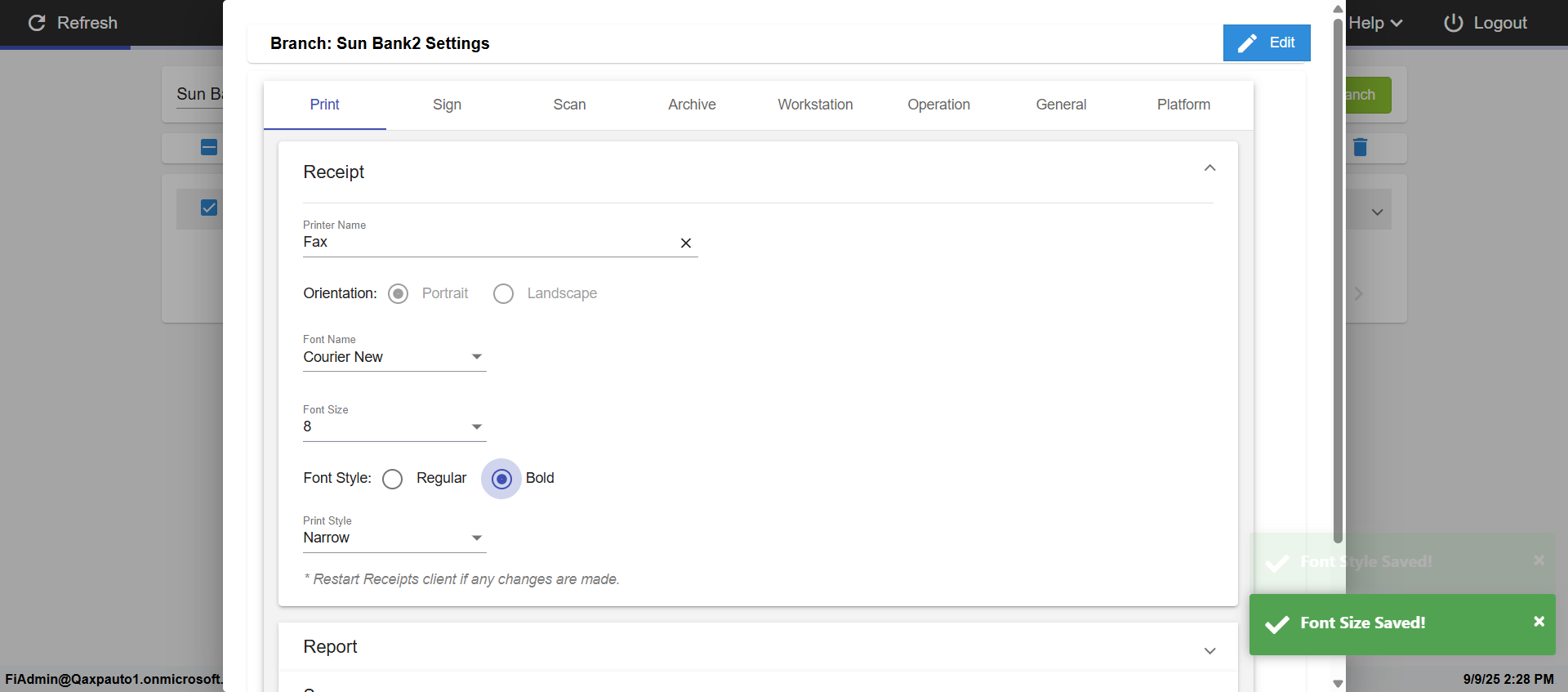This screenshot has height=692, width=1568.
Task: Open the Help menu
Action: coord(1375,23)
